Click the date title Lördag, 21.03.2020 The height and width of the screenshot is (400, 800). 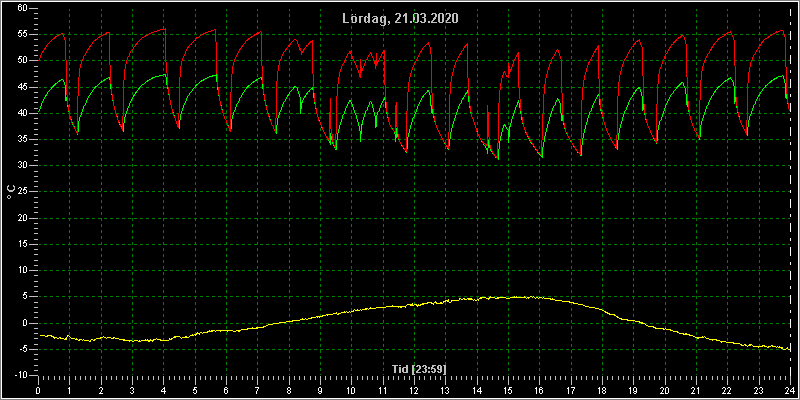400,19
